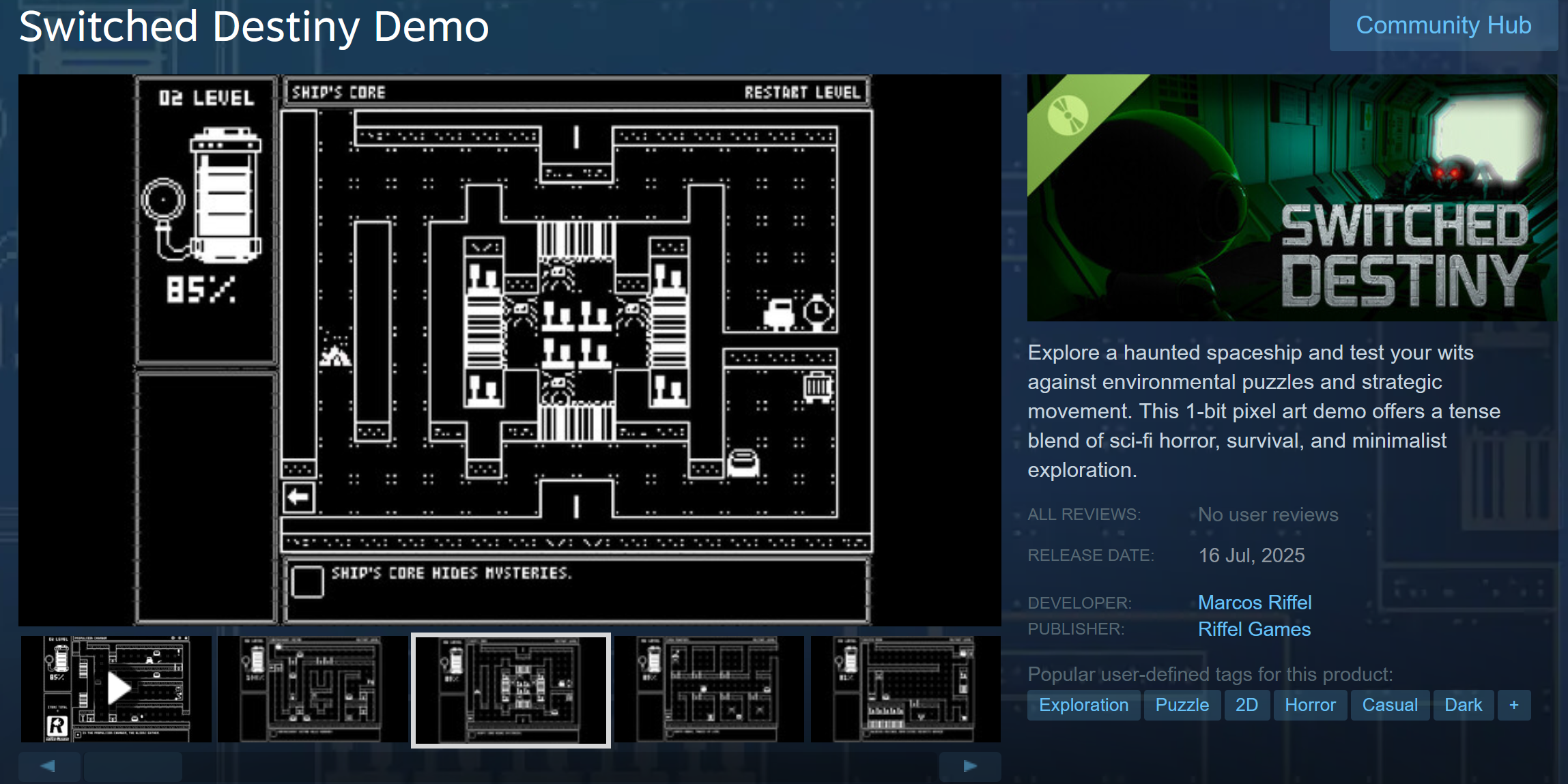Select the second screenshot thumbnail
This screenshot has height=784, width=1568.
313,689
